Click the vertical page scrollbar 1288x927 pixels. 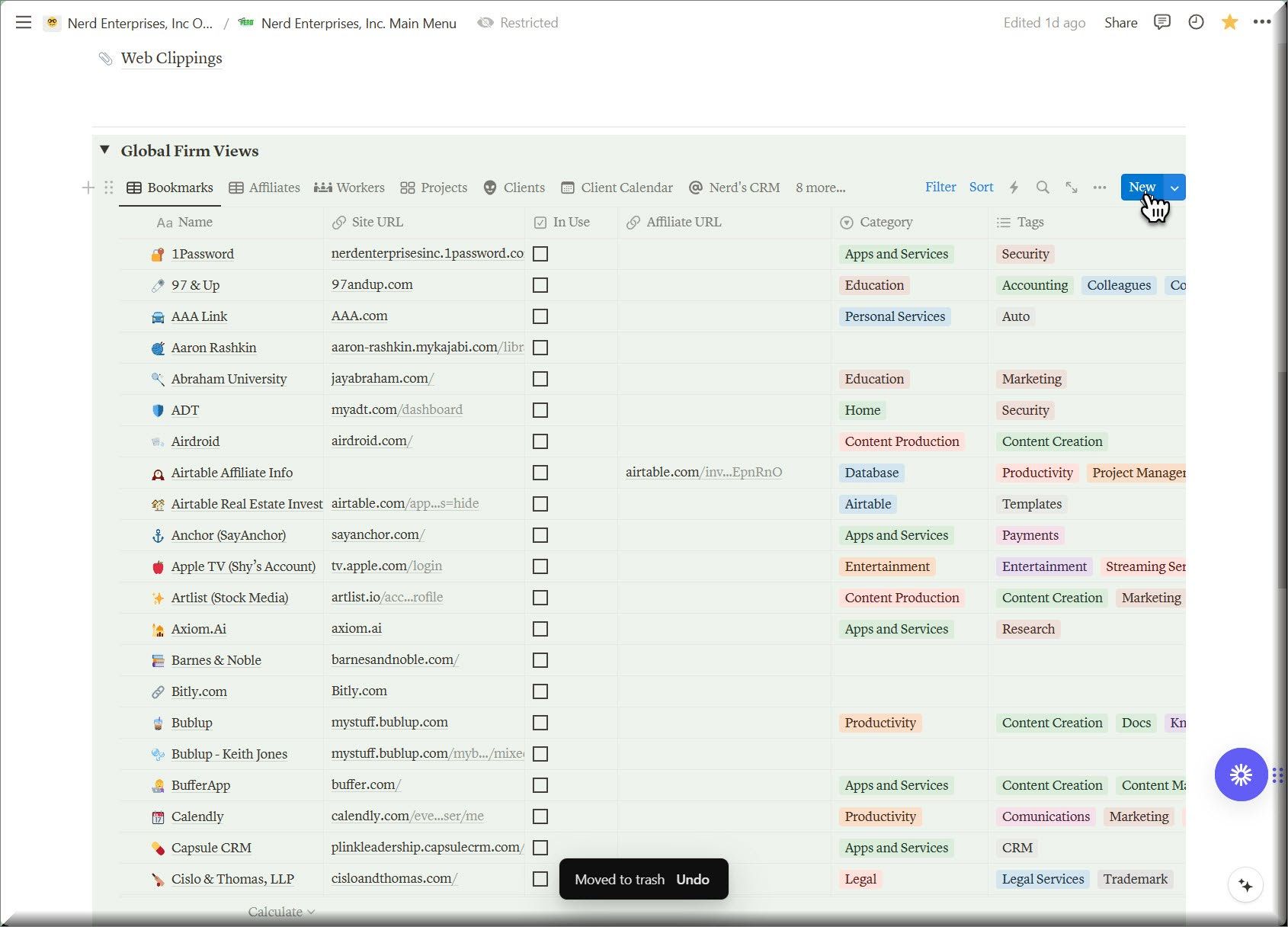[x=1282, y=480]
